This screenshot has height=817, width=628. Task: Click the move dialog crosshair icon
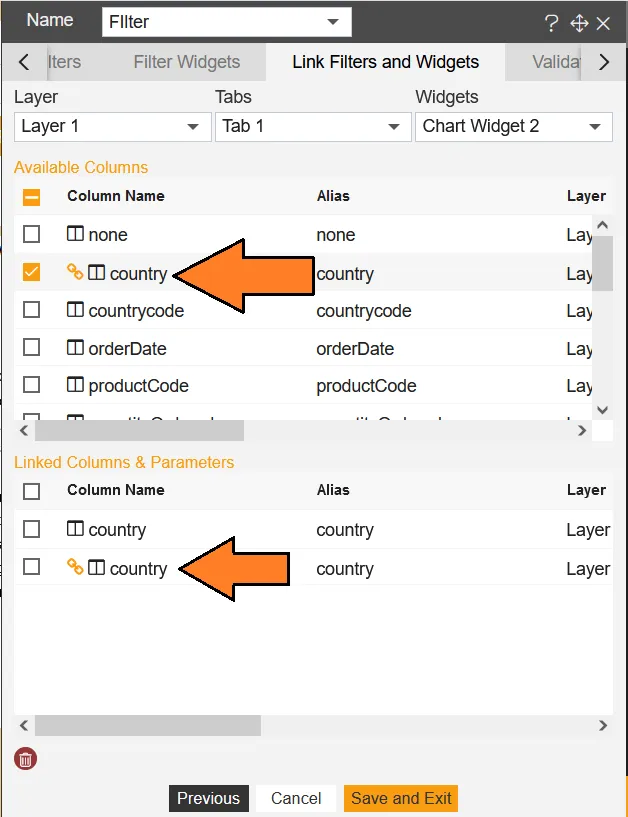point(578,24)
